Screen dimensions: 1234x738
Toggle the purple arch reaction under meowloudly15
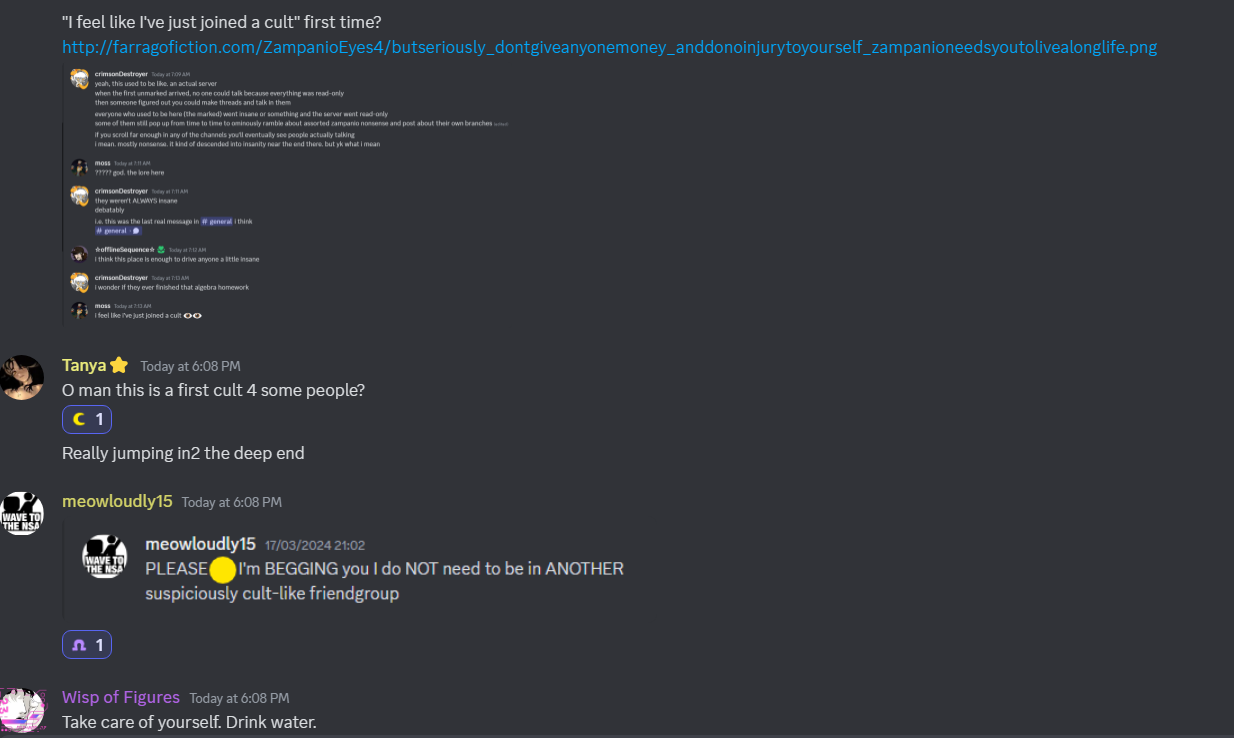[x=87, y=645]
